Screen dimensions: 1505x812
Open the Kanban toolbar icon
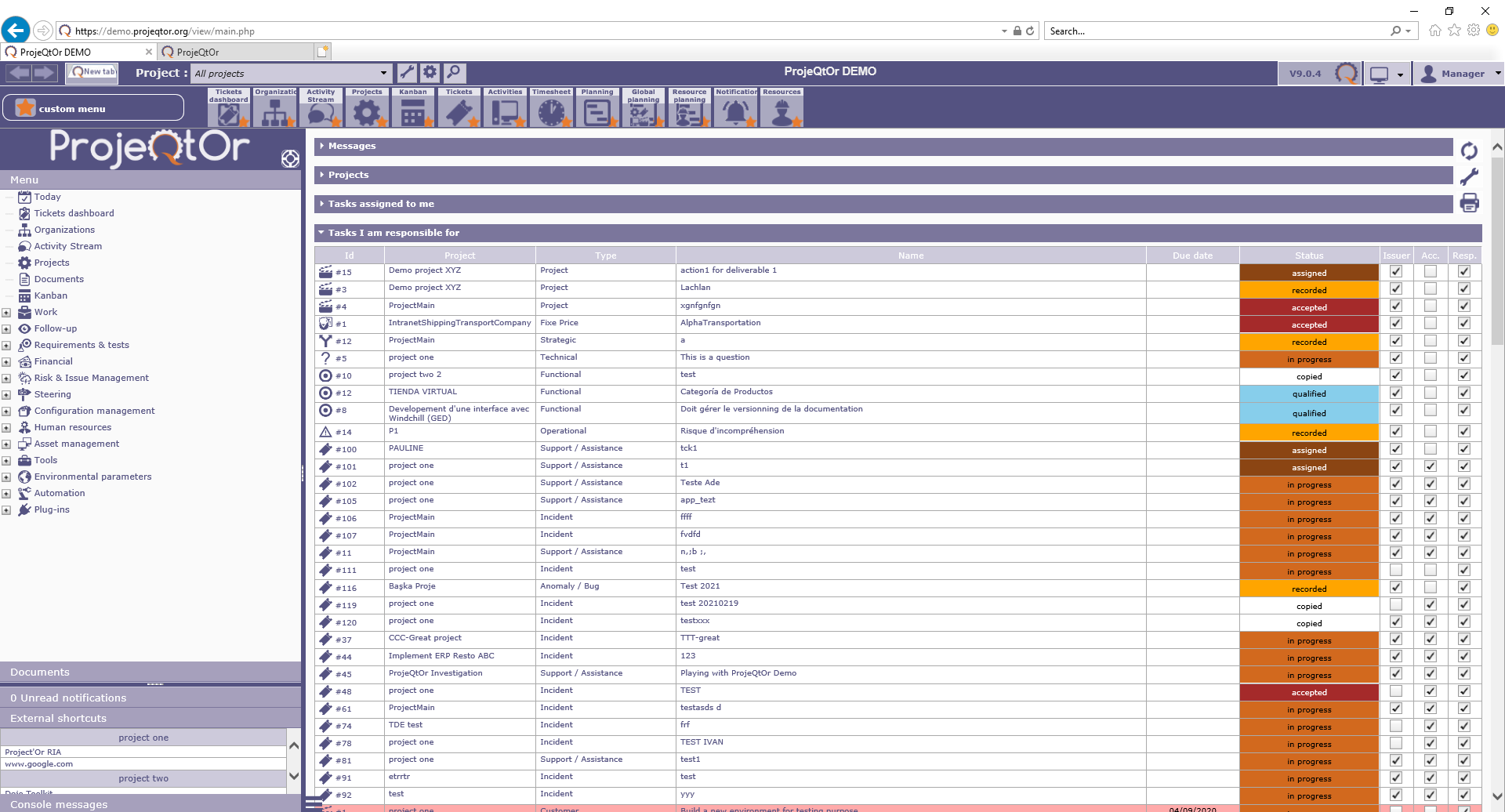[x=412, y=112]
